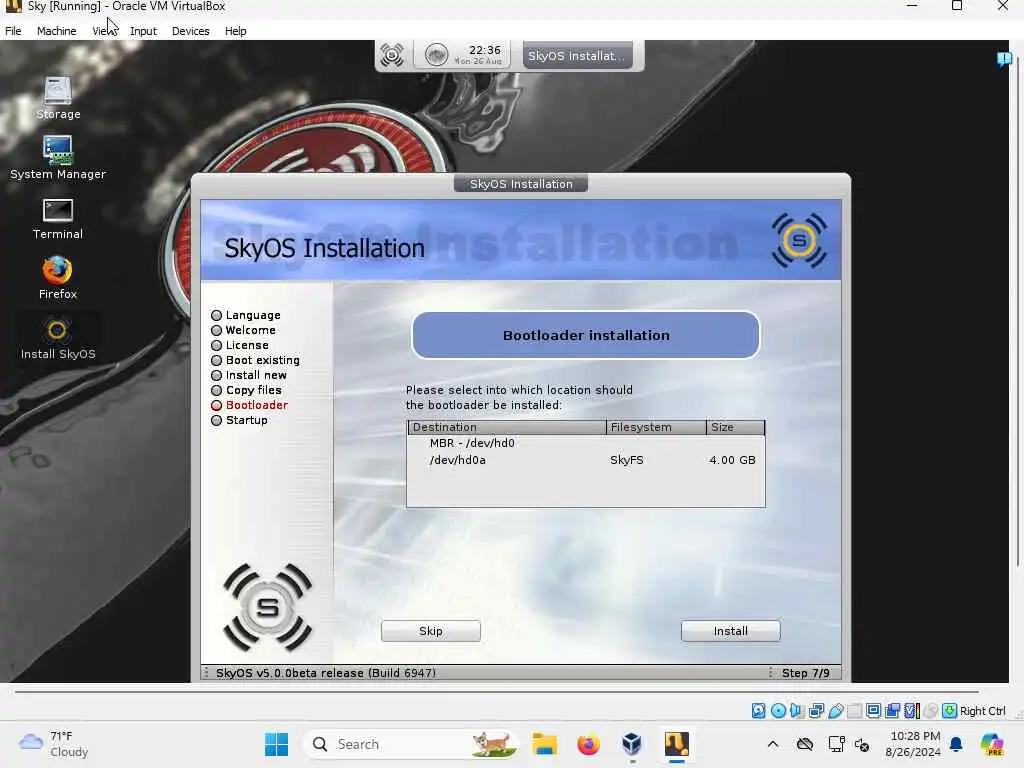Click the green keyboard capture arrow icon
Image resolution: width=1024 pixels, height=768 pixels.
(x=950, y=711)
